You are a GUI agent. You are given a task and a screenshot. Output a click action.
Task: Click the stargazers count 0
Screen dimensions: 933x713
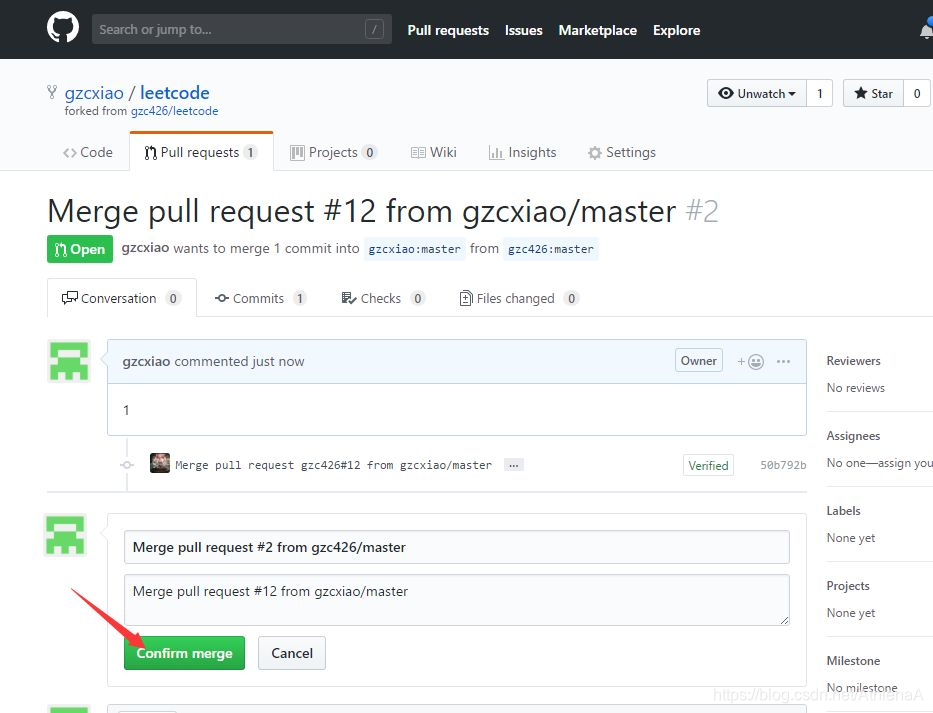917,93
